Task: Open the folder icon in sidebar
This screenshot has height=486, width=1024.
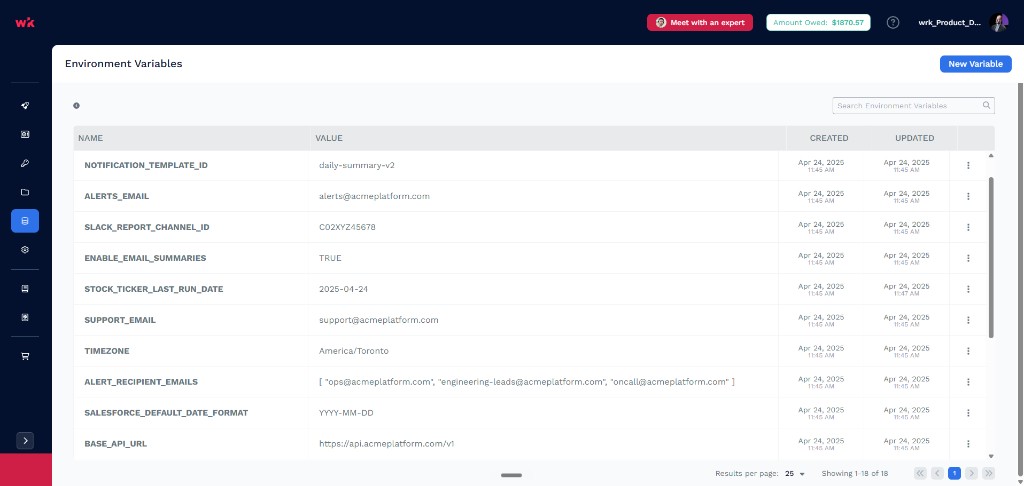Action: click(25, 192)
